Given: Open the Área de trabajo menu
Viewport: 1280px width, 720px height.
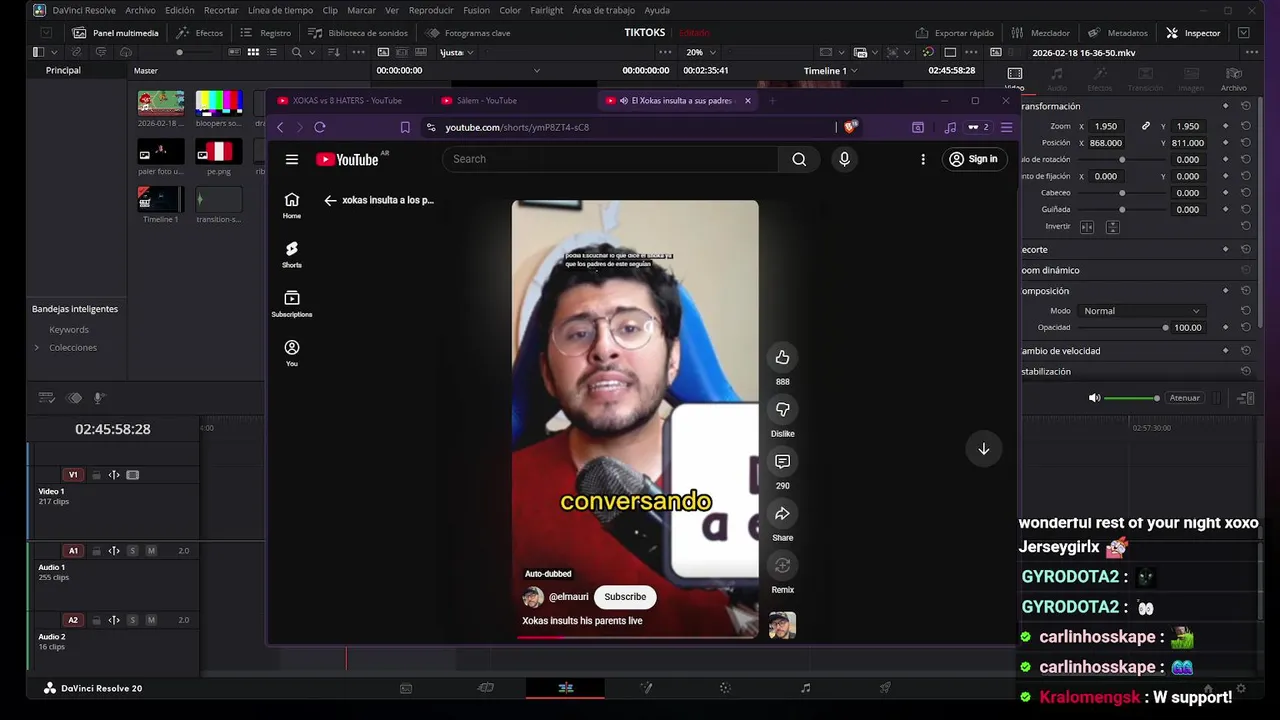Looking at the screenshot, I should [x=603, y=10].
